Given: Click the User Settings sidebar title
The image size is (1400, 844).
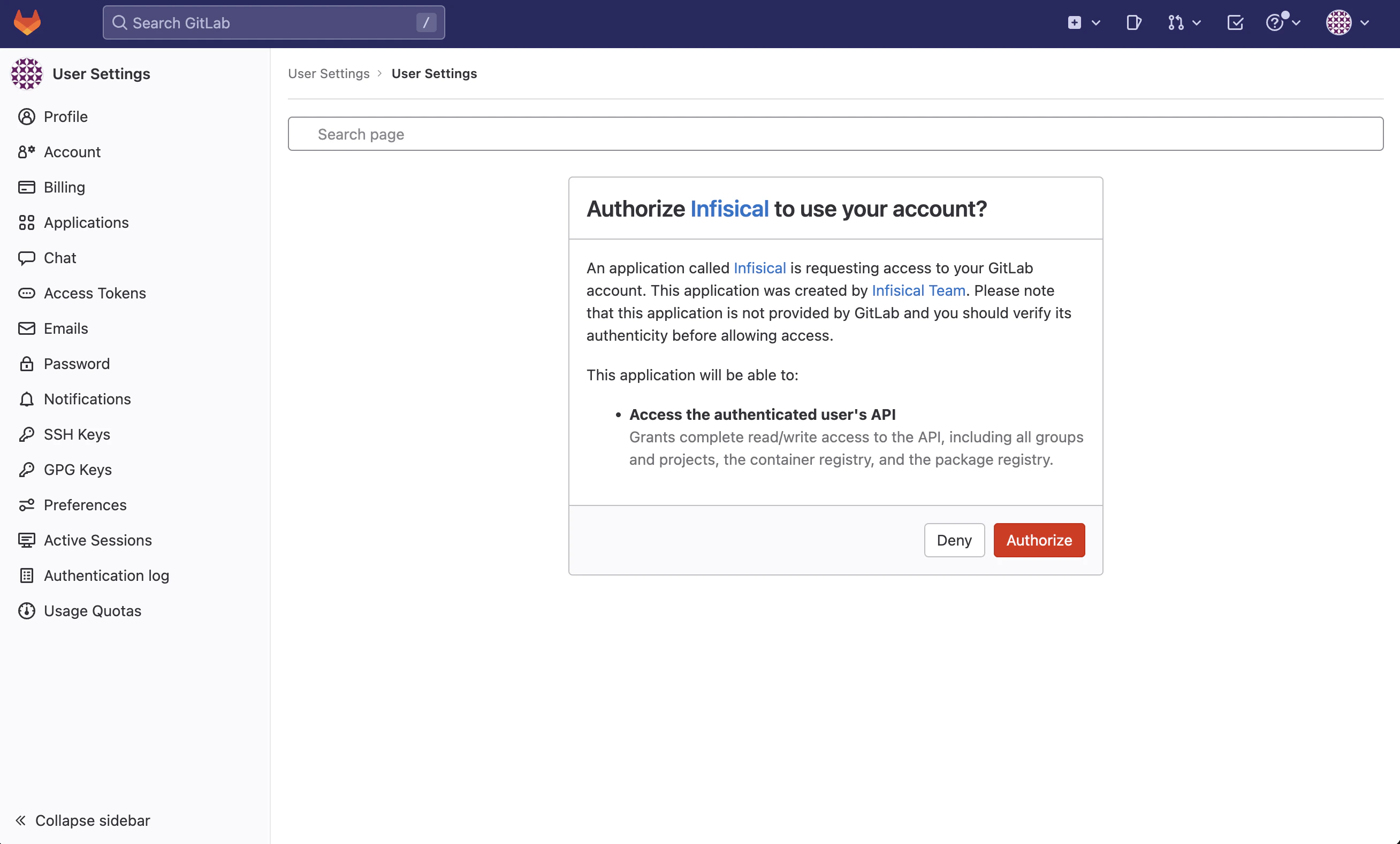Looking at the screenshot, I should point(101,74).
